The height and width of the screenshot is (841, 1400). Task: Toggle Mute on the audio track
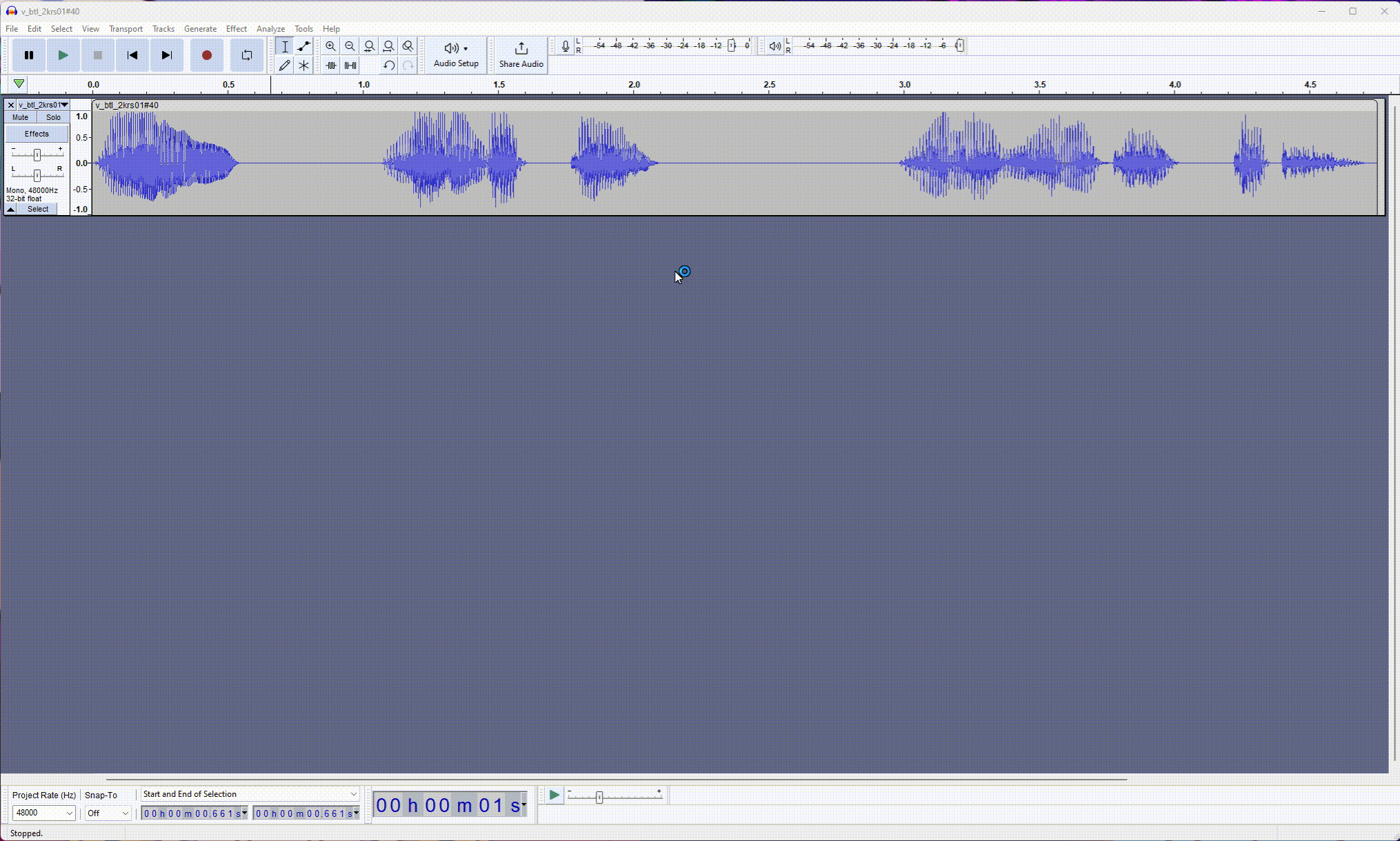click(20, 117)
